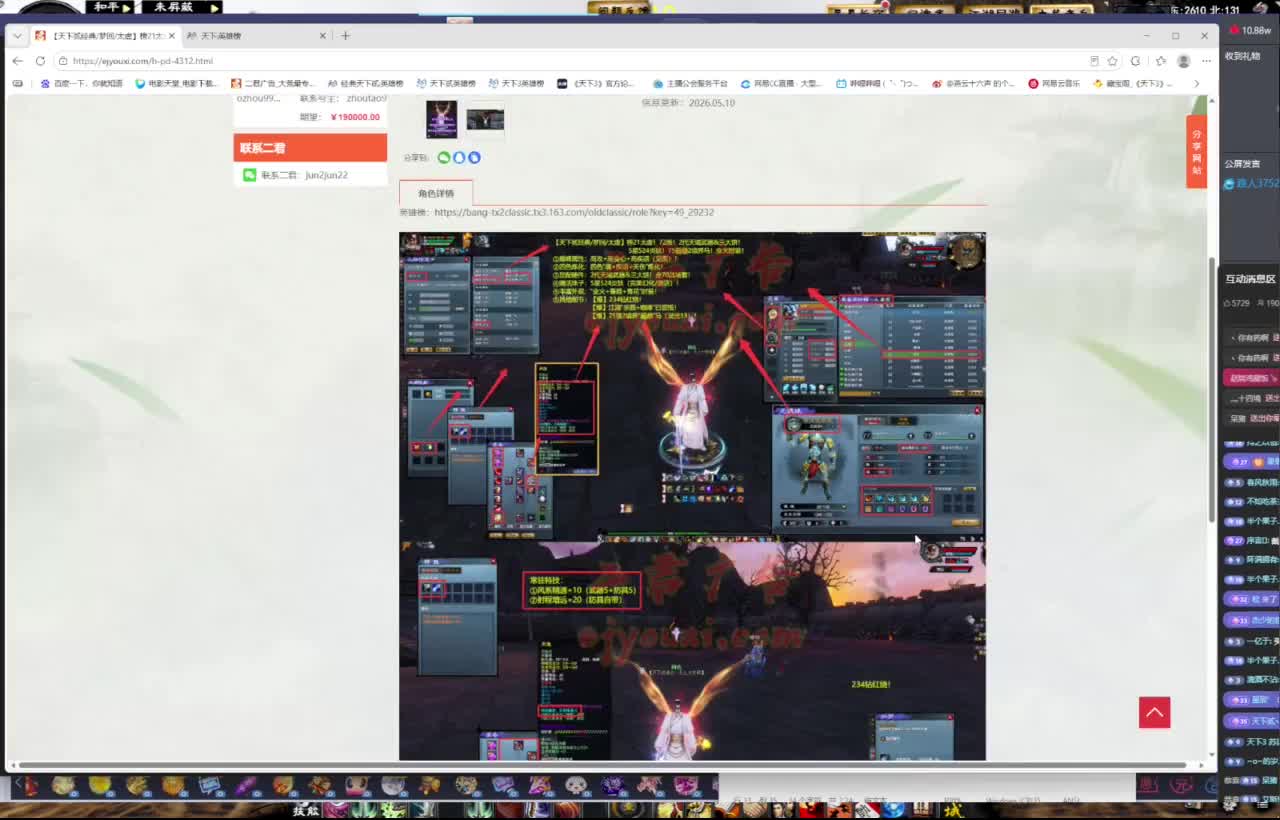This screenshot has height=820, width=1280.
Task: Open the large character screenshot image
Action: pyautogui.click(x=692, y=496)
